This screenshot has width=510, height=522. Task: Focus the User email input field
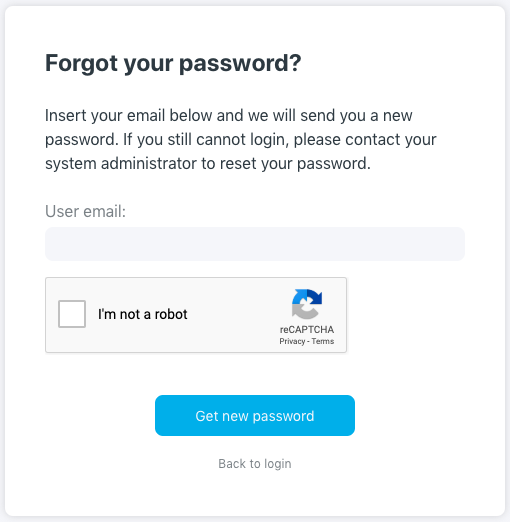click(x=255, y=244)
